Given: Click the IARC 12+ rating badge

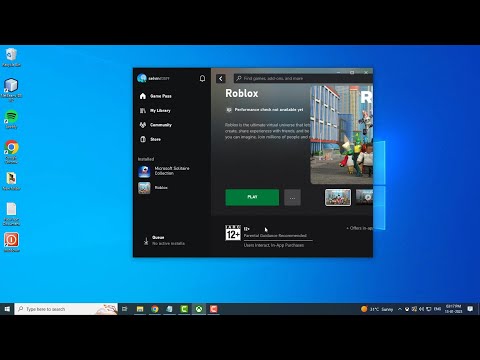Looking at the screenshot, I should [x=233, y=232].
